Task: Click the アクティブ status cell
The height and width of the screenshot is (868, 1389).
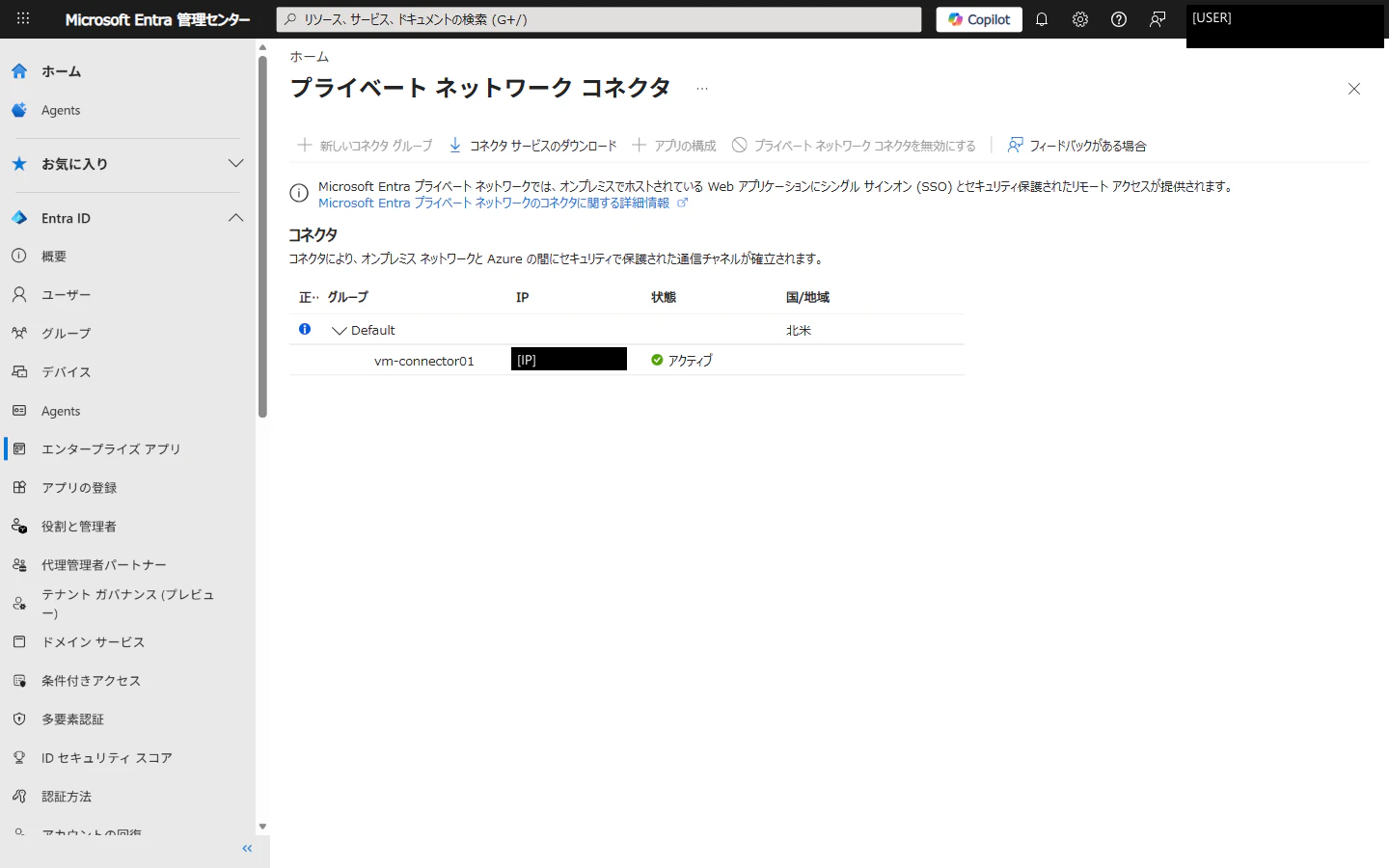Action: tap(682, 361)
